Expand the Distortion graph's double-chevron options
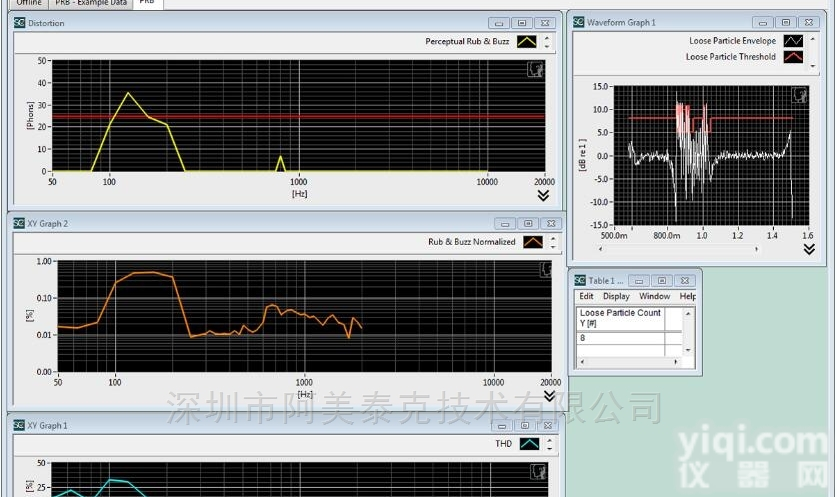The image size is (837, 497). pos(543,196)
